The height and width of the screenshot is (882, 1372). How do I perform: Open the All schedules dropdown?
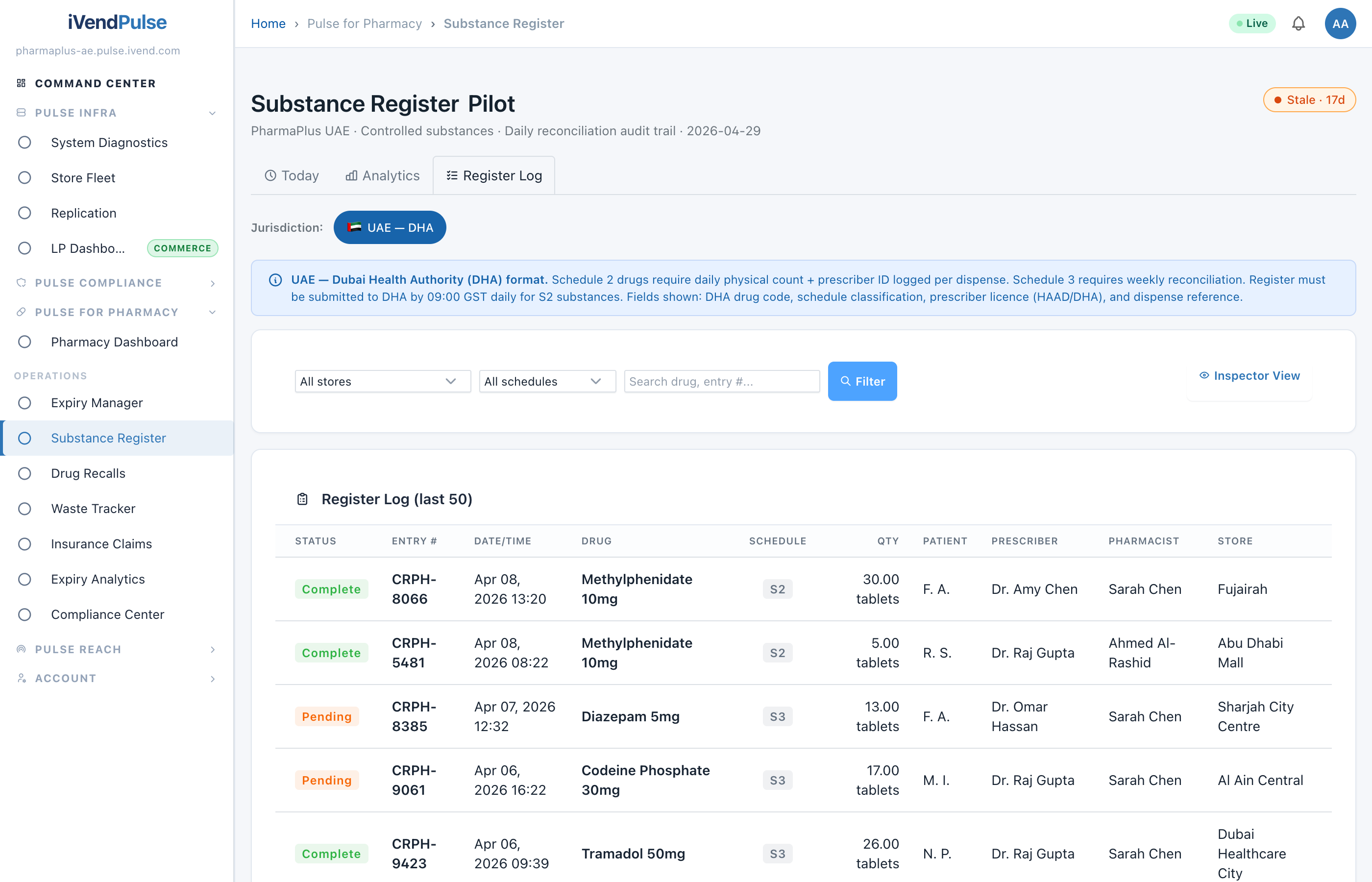tap(547, 381)
